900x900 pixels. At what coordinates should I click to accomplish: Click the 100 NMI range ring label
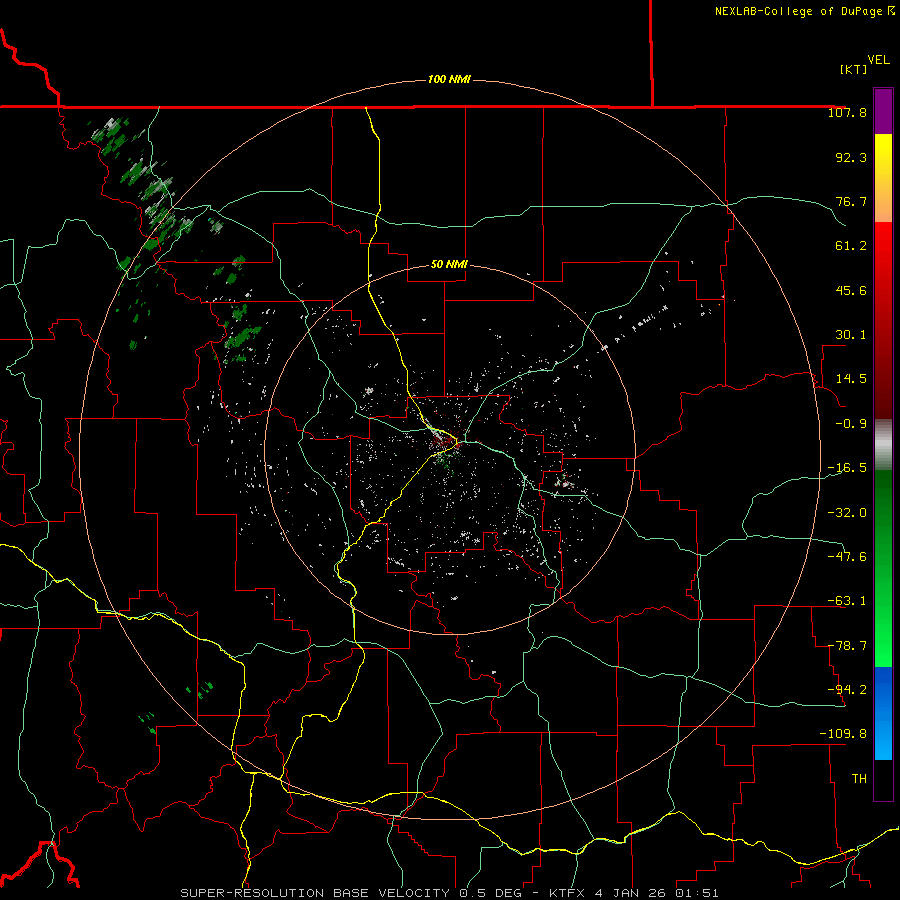click(449, 79)
